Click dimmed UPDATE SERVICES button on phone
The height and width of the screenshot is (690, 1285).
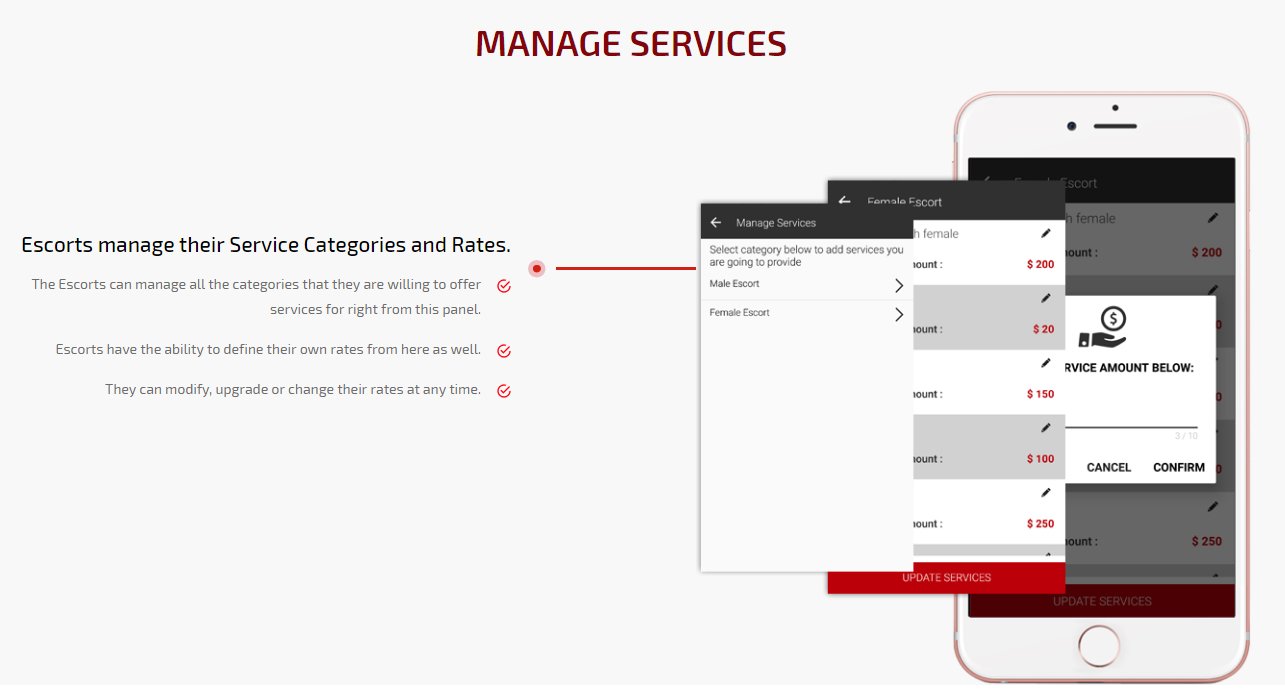click(1102, 601)
